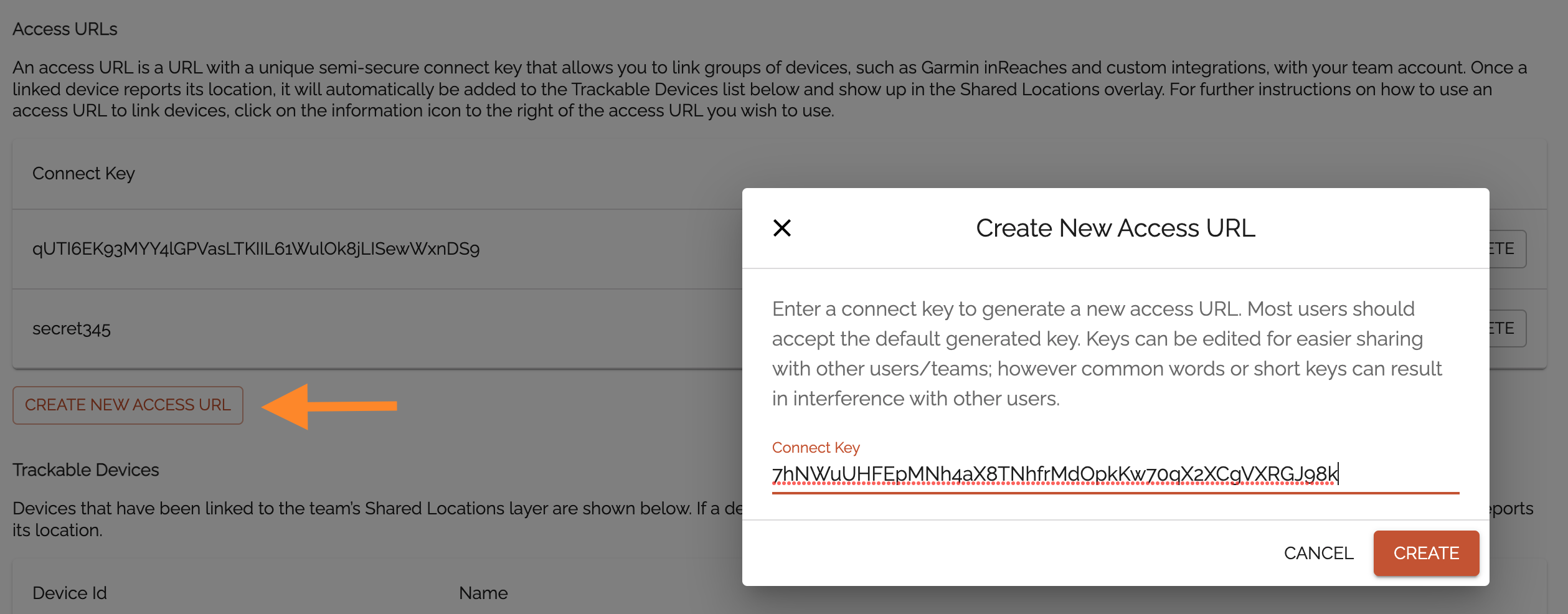Click the red Connect Key field label
This screenshot has width=1568, height=614.
(x=816, y=448)
